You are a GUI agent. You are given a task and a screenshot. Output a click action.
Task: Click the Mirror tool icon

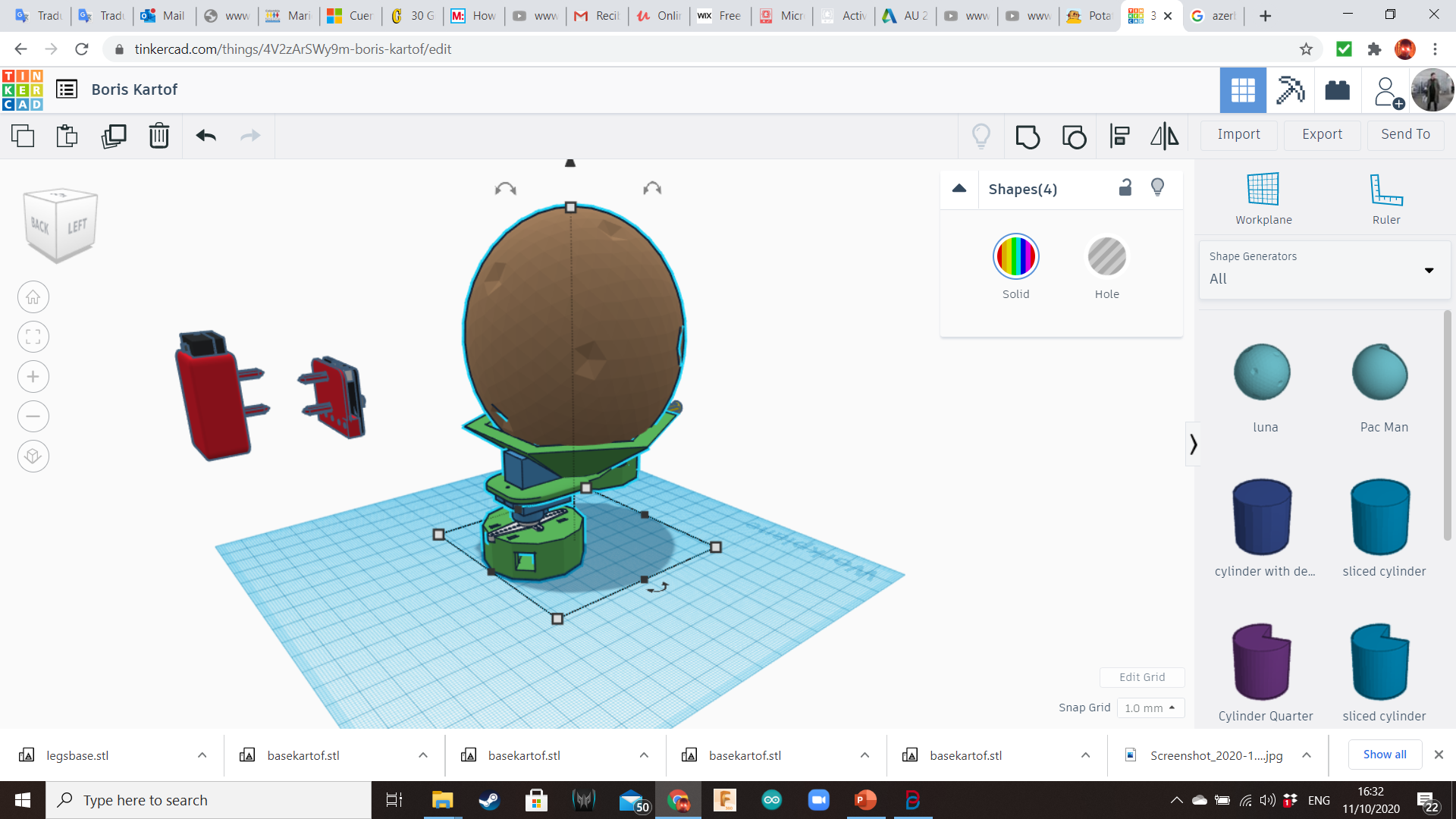coord(1164,136)
